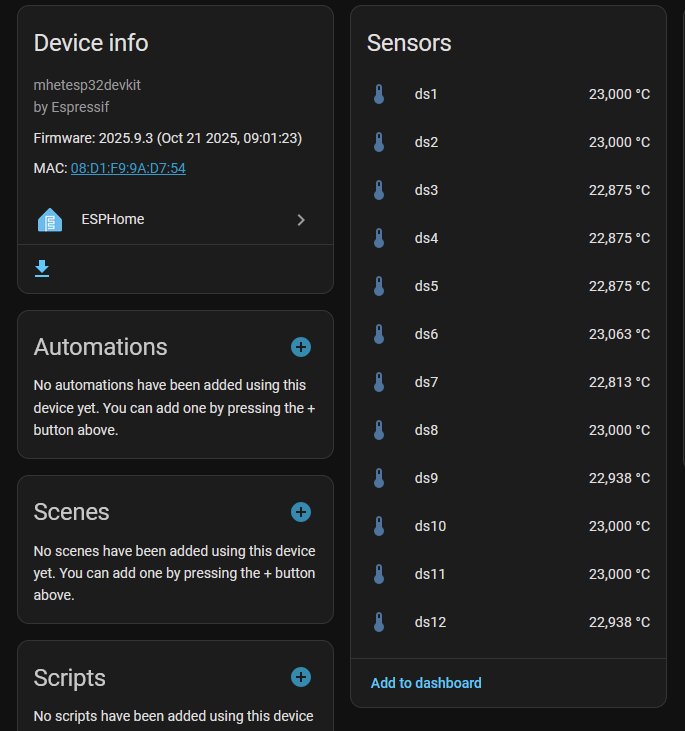Image resolution: width=685 pixels, height=731 pixels.
Task: Open the ds7 sensor reading 22,813 °C
Action: [619, 382]
